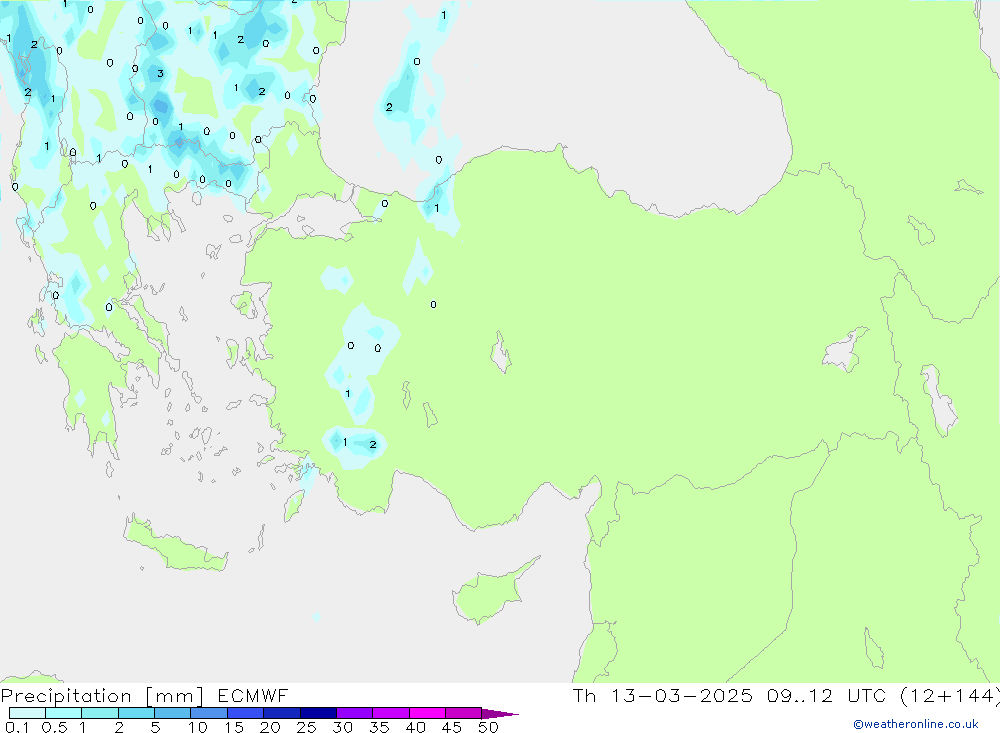
Task: Click the 0.5–1 mm legend color swatch
Action: pyautogui.click(x=63, y=713)
